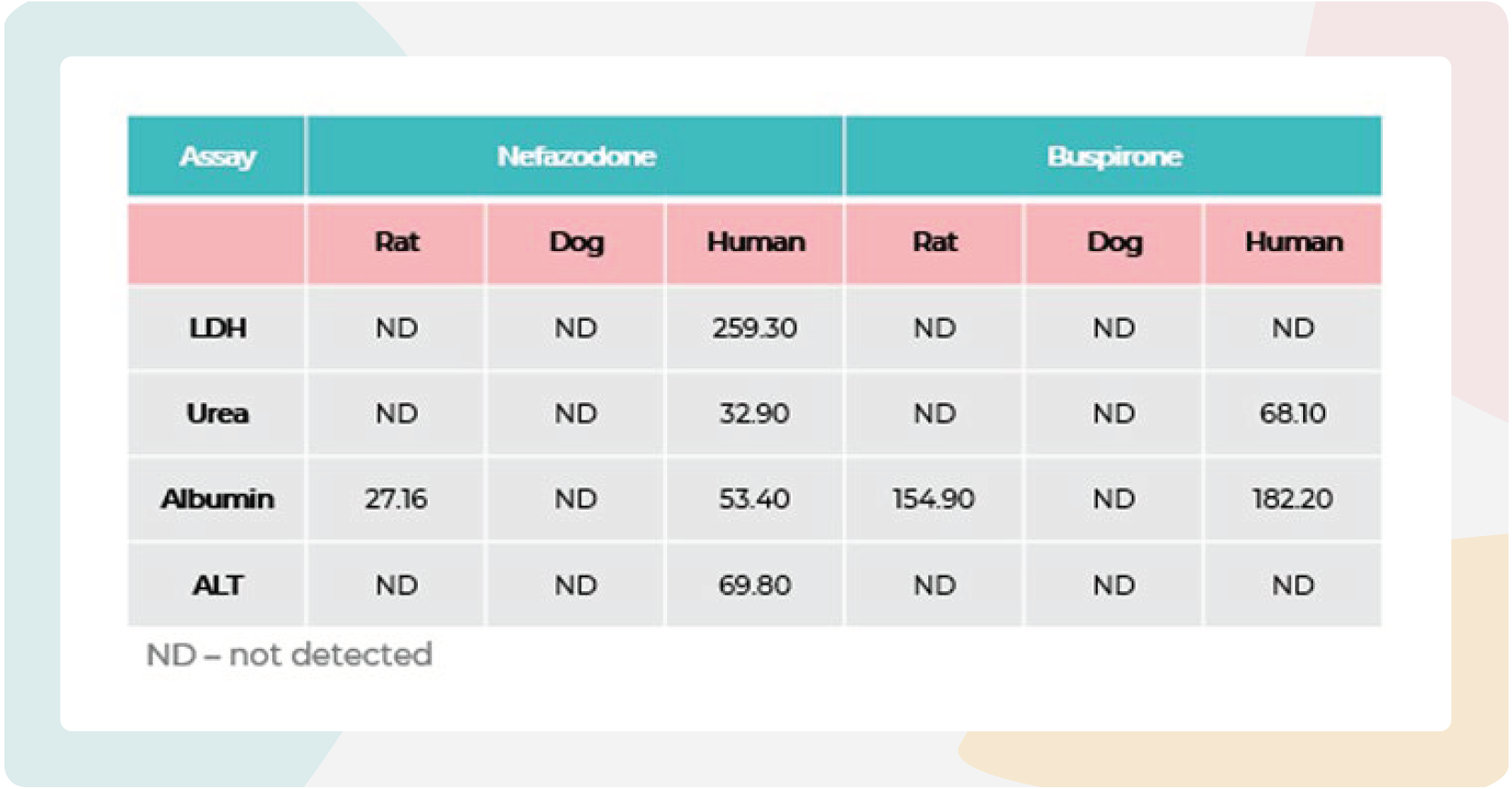
Task: Click the LDH row label
Action: tap(217, 328)
